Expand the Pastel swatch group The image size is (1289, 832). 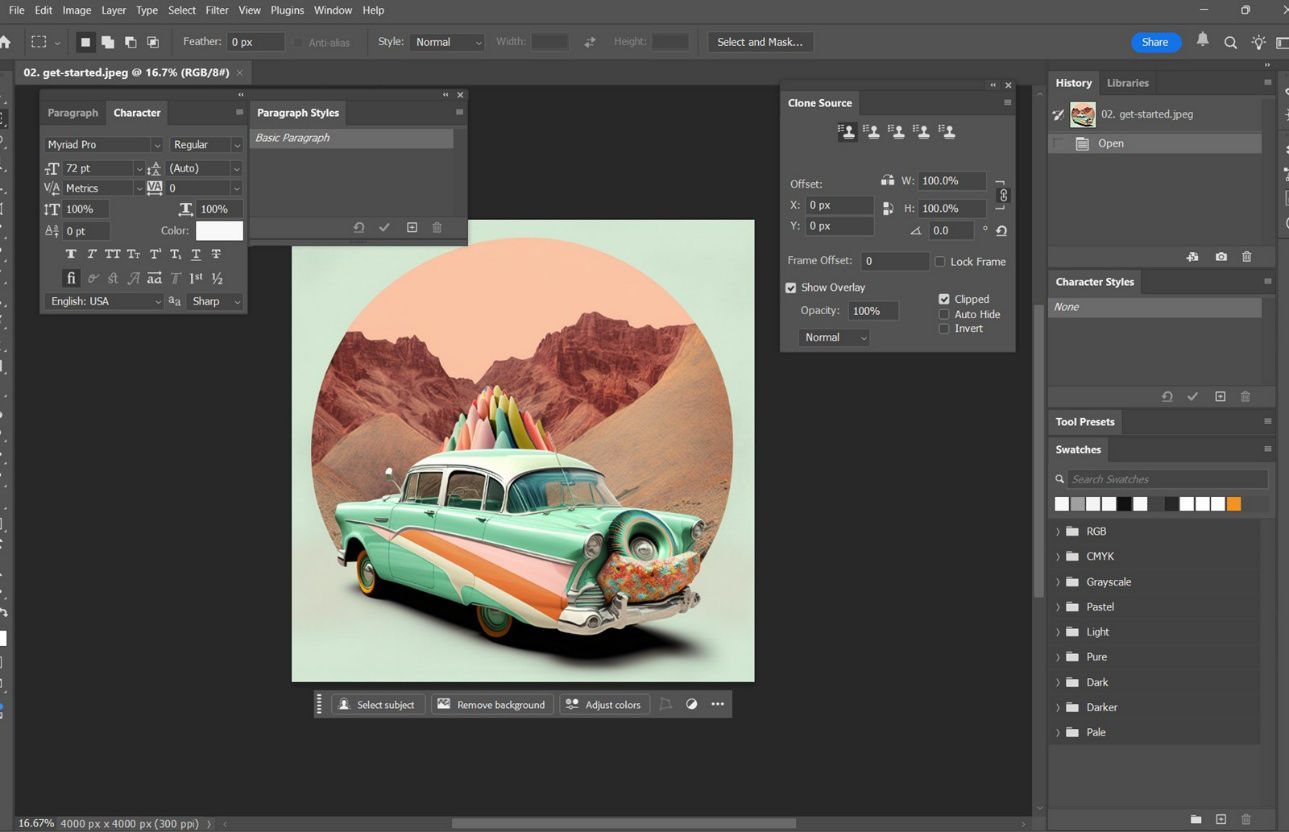[x=1059, y=606]
